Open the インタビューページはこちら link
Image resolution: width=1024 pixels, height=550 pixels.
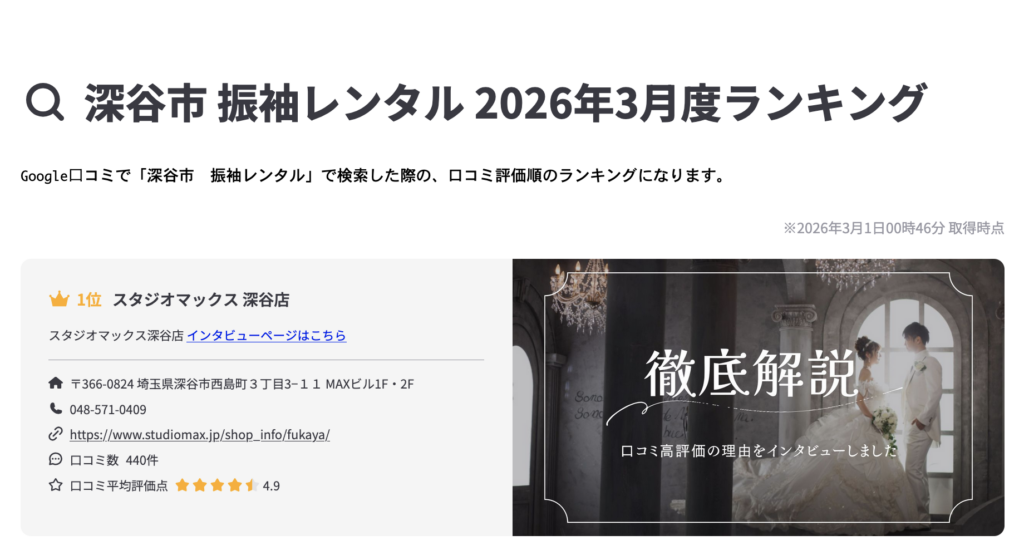(x=266, y=335)
